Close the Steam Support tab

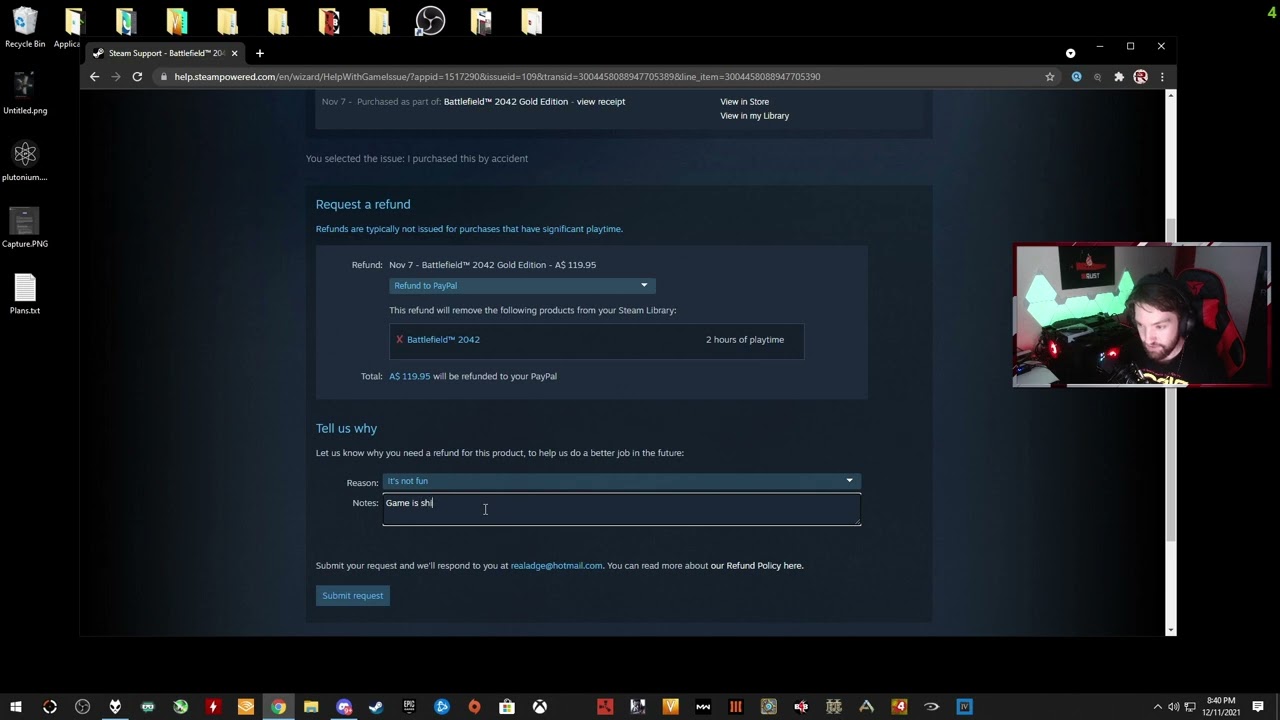tap(235, 53)
